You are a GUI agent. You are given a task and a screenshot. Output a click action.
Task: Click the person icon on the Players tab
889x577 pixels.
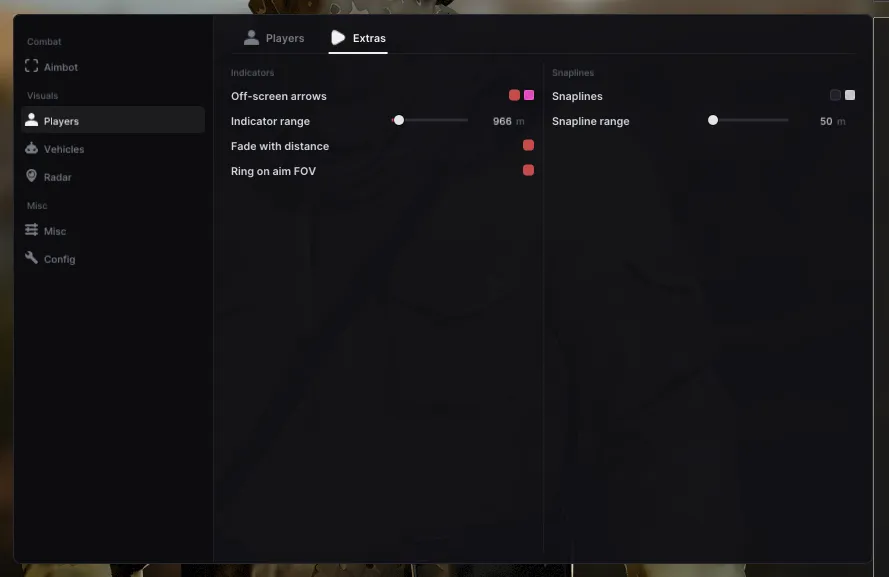click(x=251, y=37)
